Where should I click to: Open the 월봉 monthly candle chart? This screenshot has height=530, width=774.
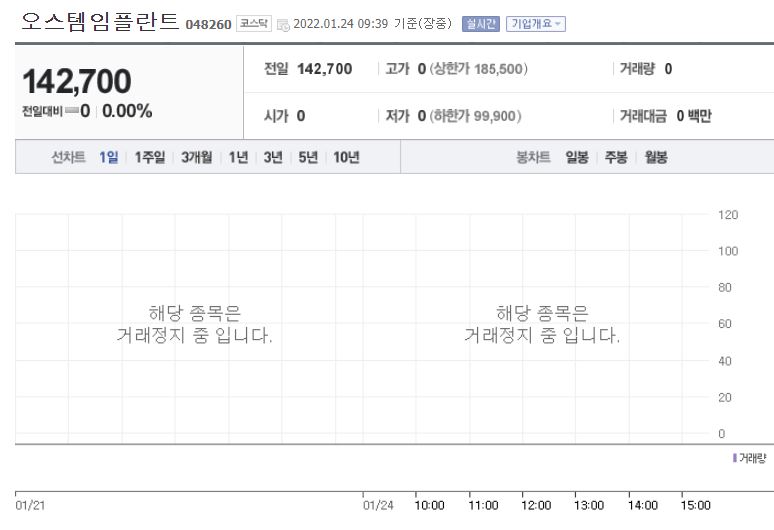pyautogui.click(x=656, y=157)
